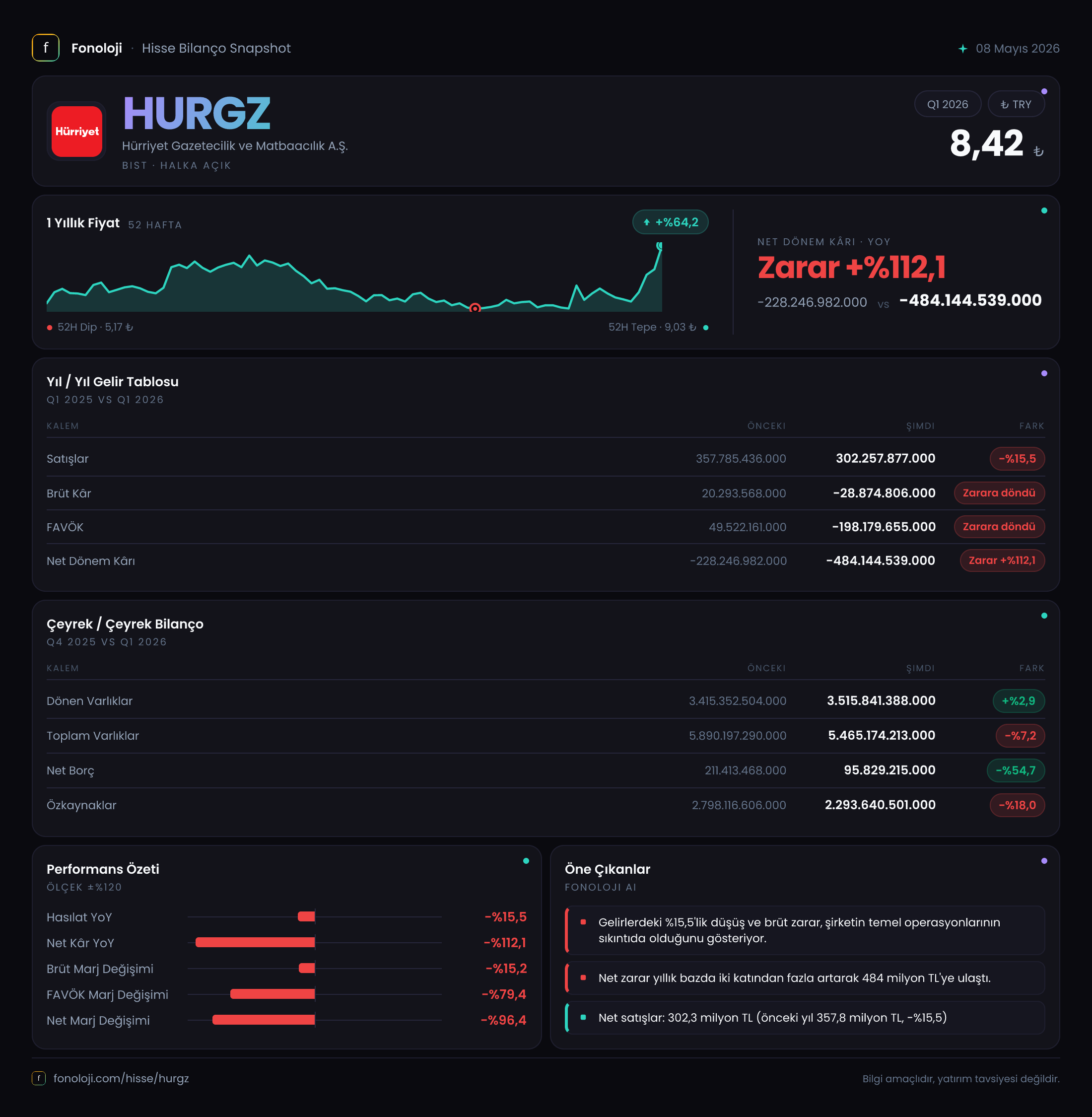The width and height of the screenshot is (1092, 1117).
Task: Click the highlight about net loss reaching 484 milyon
Action: pos(805,977)
